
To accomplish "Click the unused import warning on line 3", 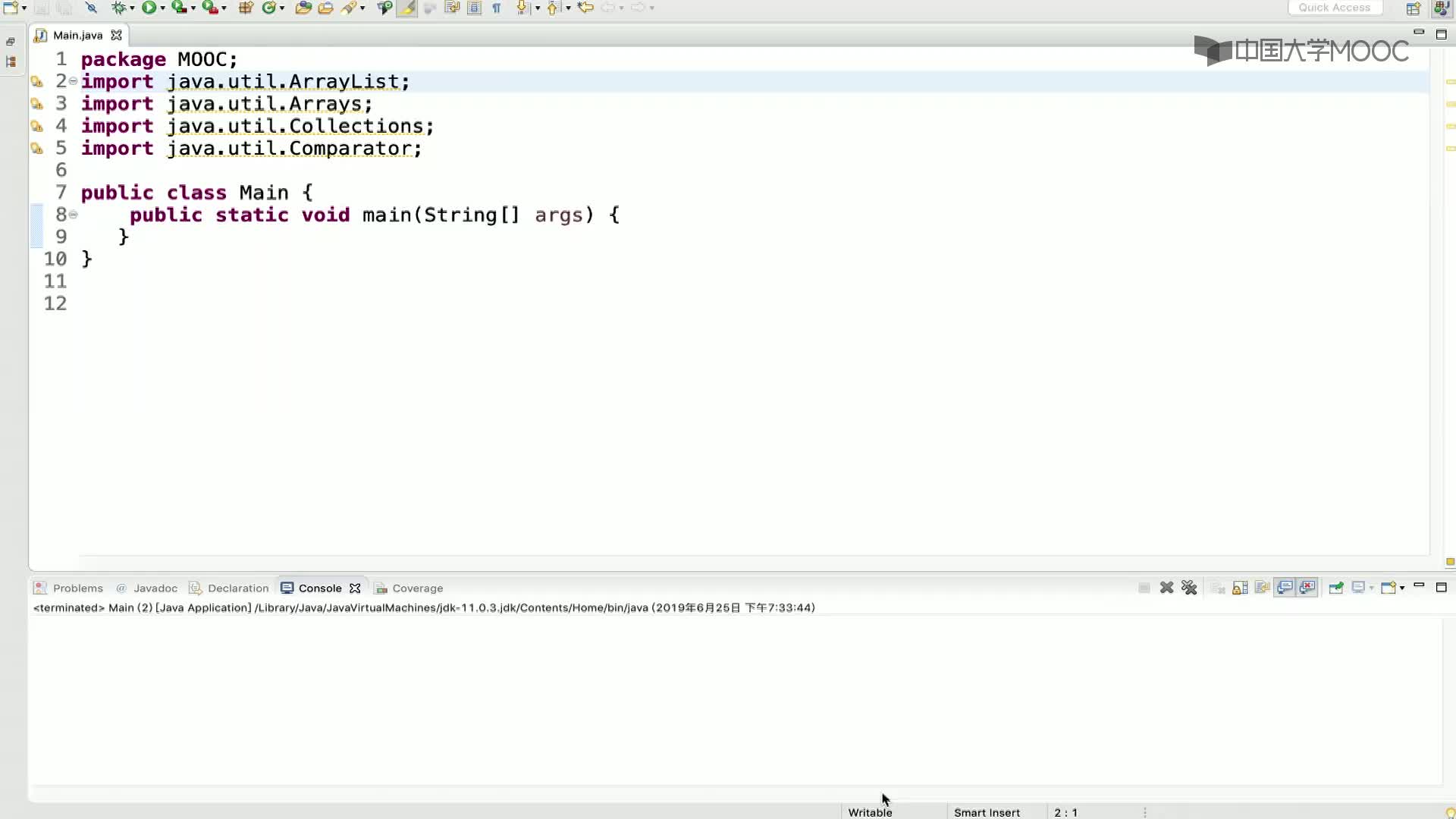I will 36,104.
